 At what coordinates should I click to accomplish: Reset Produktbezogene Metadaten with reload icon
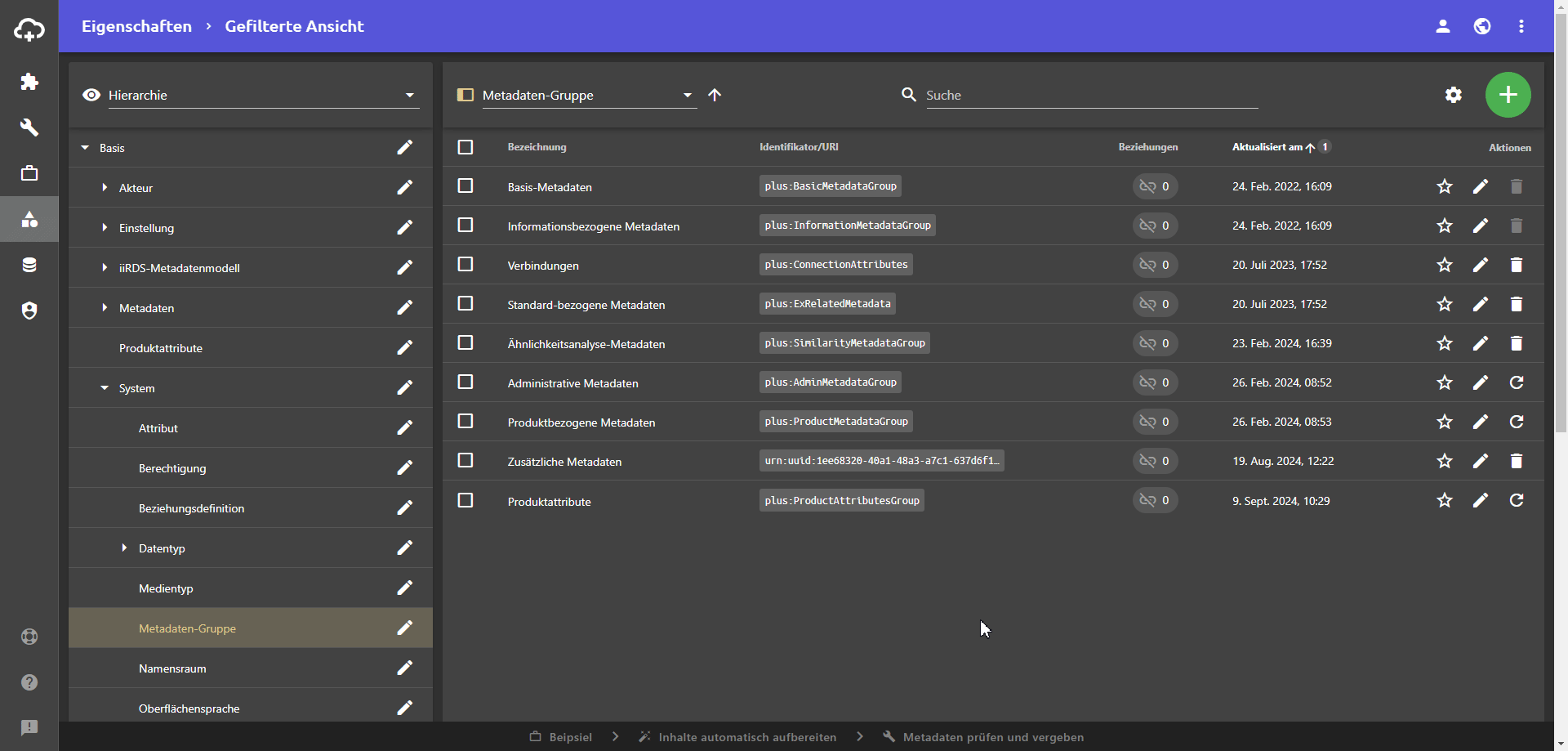pos(1517,422)
